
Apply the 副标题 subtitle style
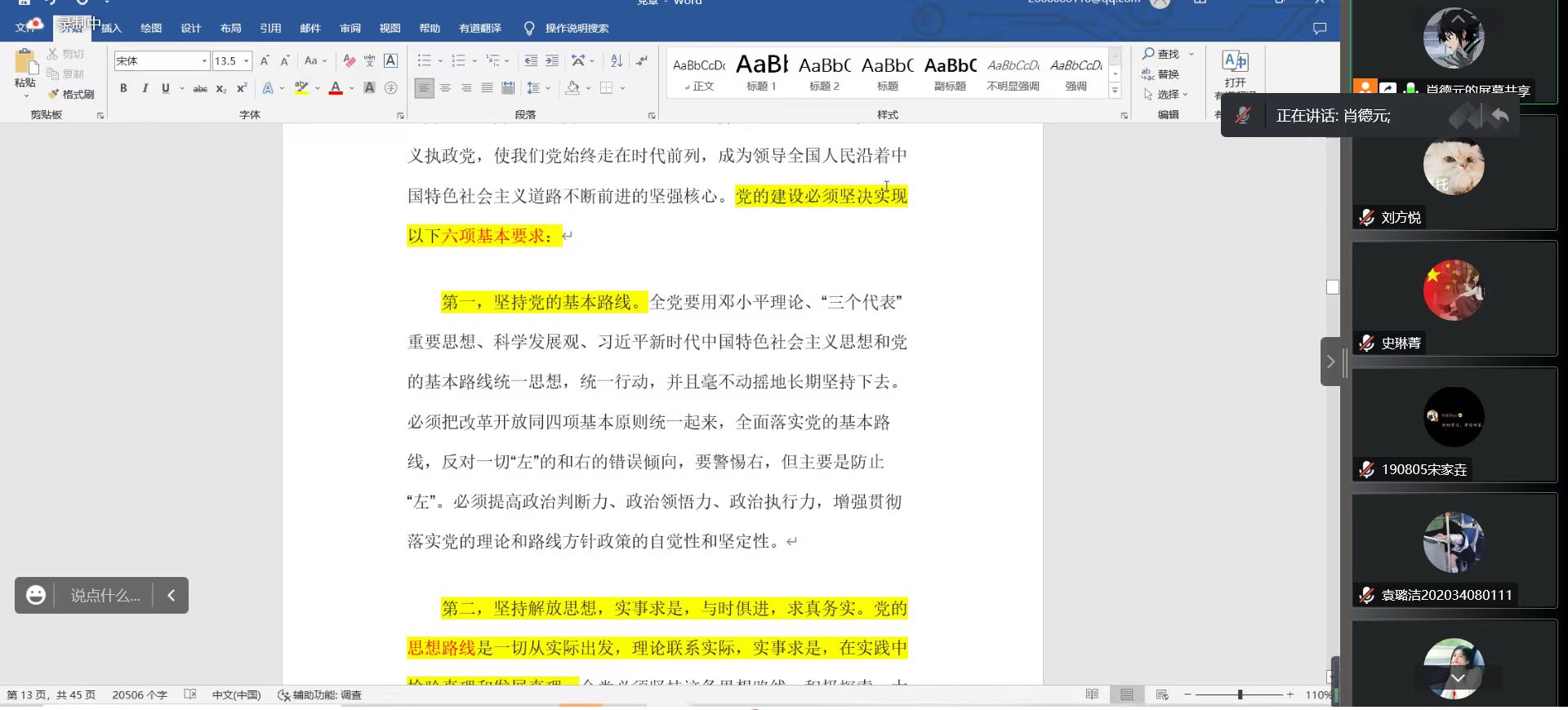click(950, 73)
